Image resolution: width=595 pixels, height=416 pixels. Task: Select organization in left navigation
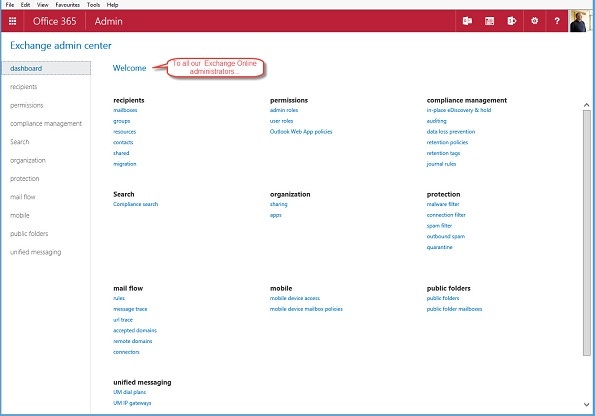28,160
